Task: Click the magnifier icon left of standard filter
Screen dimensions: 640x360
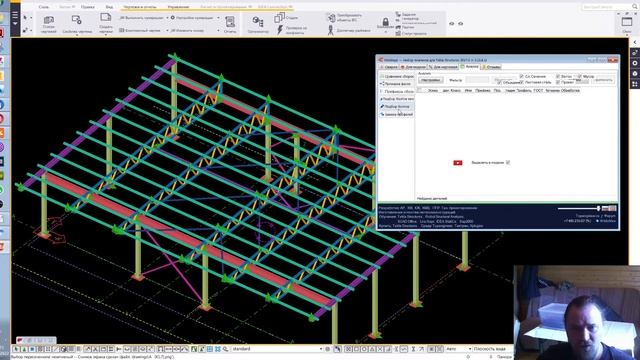Action: (226, 349)
